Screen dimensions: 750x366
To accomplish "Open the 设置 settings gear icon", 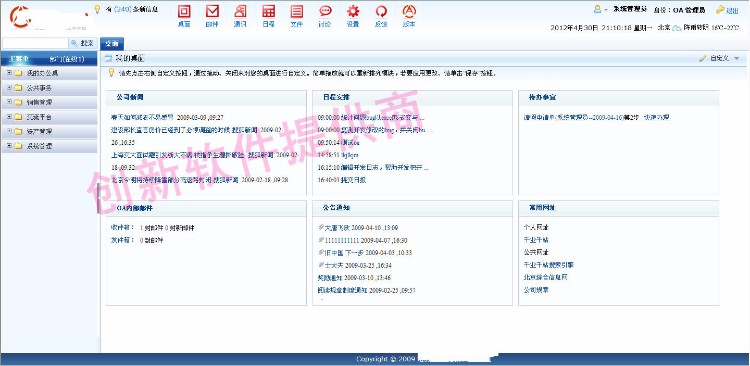I will 353,11.
